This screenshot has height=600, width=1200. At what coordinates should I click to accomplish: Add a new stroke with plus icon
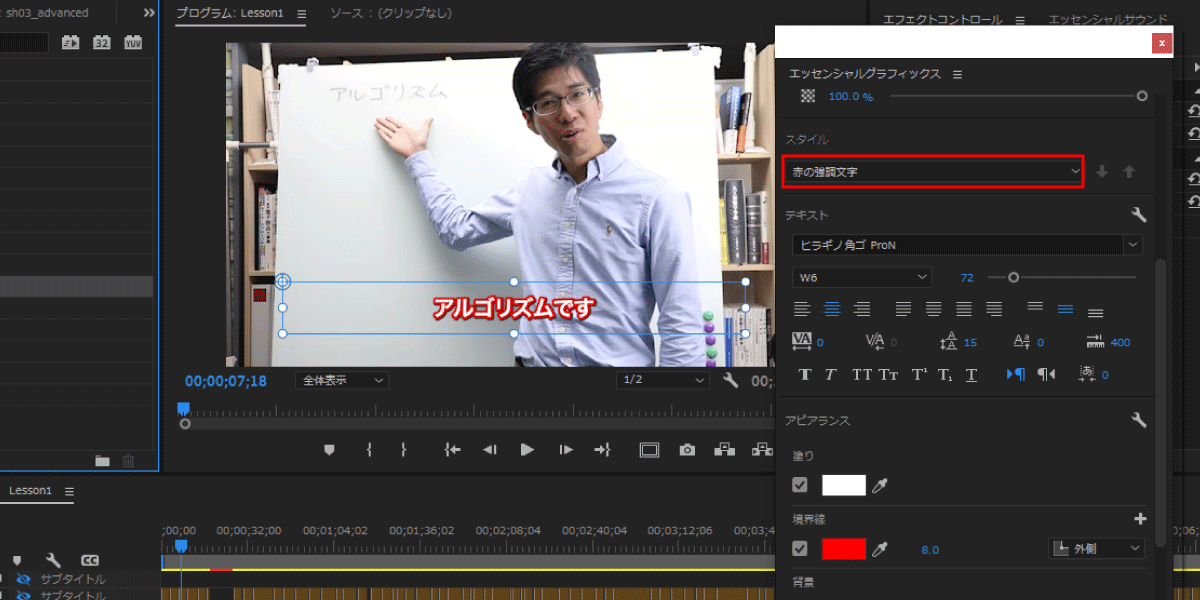coord(1139,519)
